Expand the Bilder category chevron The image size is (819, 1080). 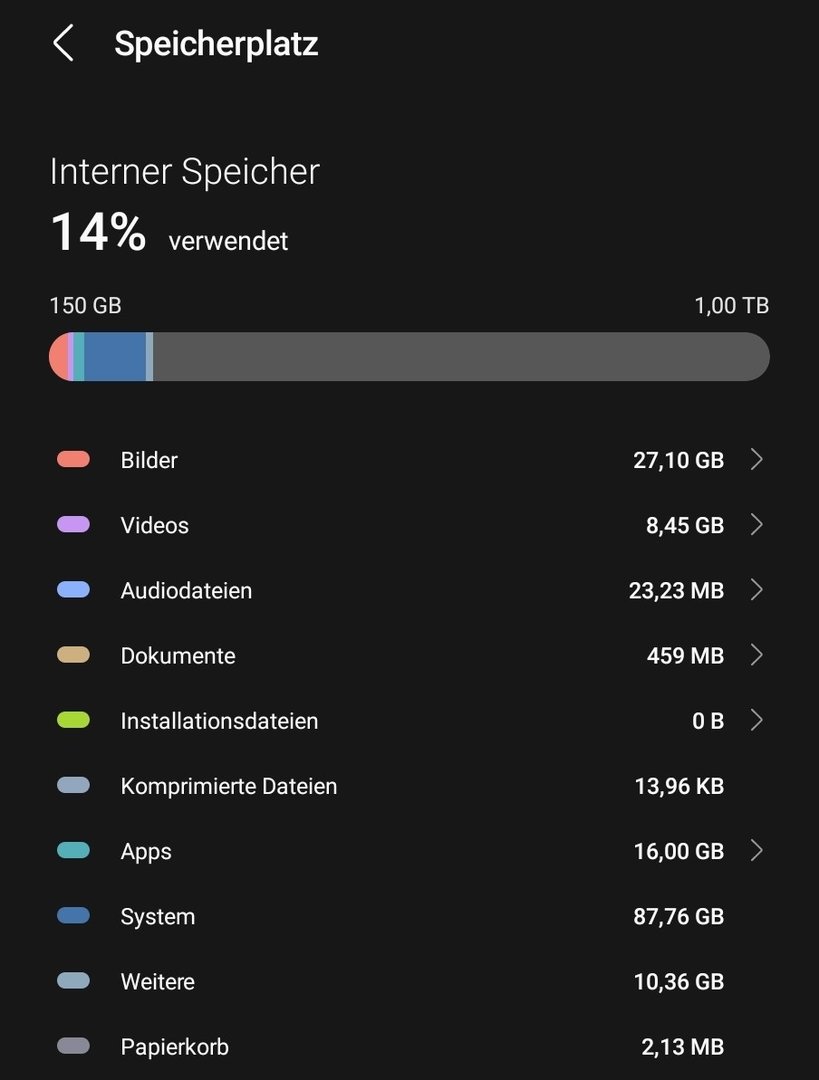(x=756, y=460)
